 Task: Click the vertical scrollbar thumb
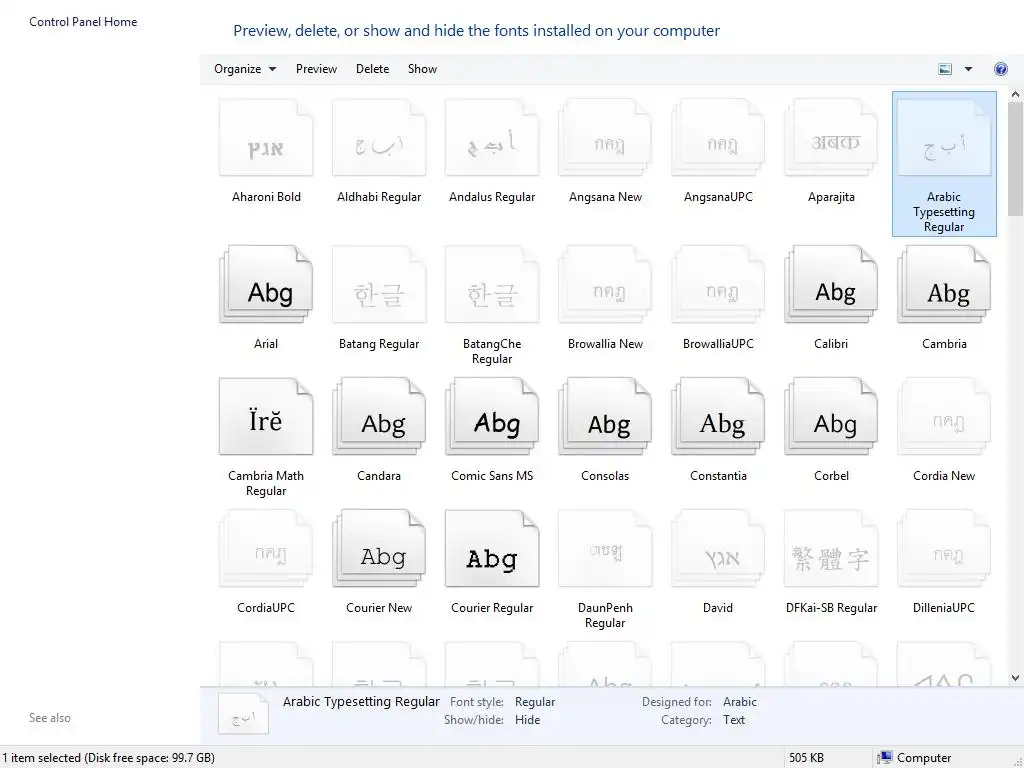pyautogui.click(x=1016, y=159)
